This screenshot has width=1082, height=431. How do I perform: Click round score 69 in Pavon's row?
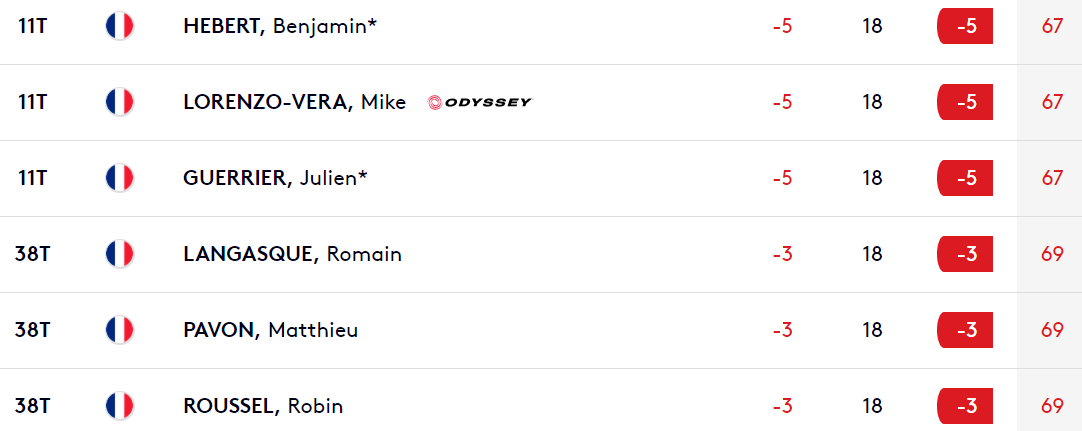point(1052,330)
